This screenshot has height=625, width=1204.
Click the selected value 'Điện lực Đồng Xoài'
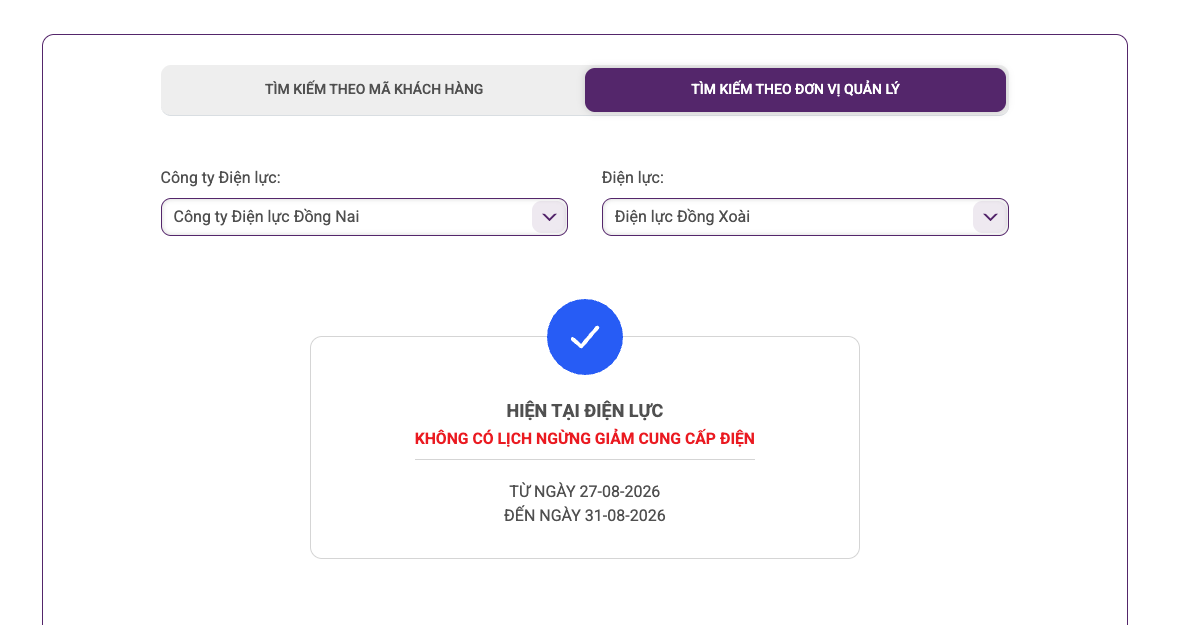(x=682, y=217)
